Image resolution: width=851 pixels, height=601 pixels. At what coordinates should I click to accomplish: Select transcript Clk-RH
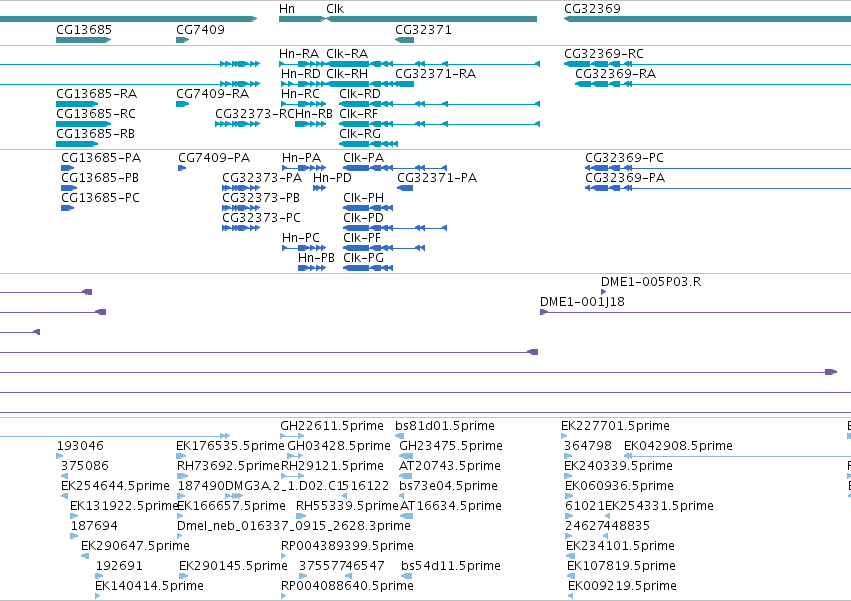[347, 73]
